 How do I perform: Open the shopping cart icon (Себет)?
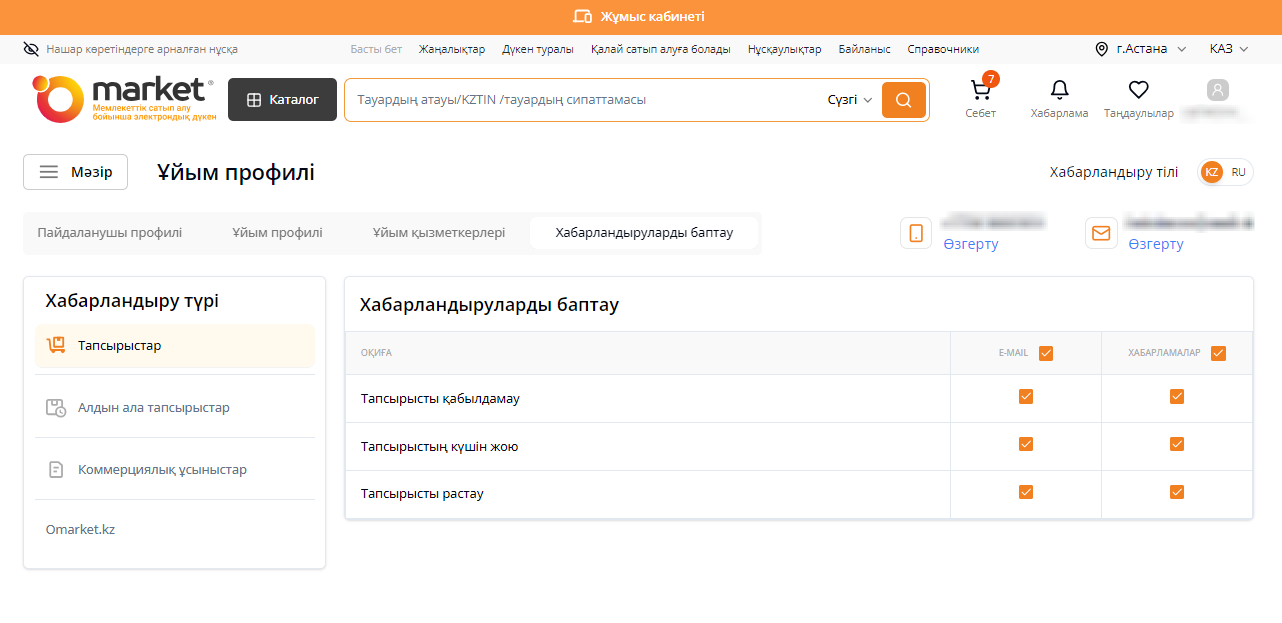tap(980, 91)
